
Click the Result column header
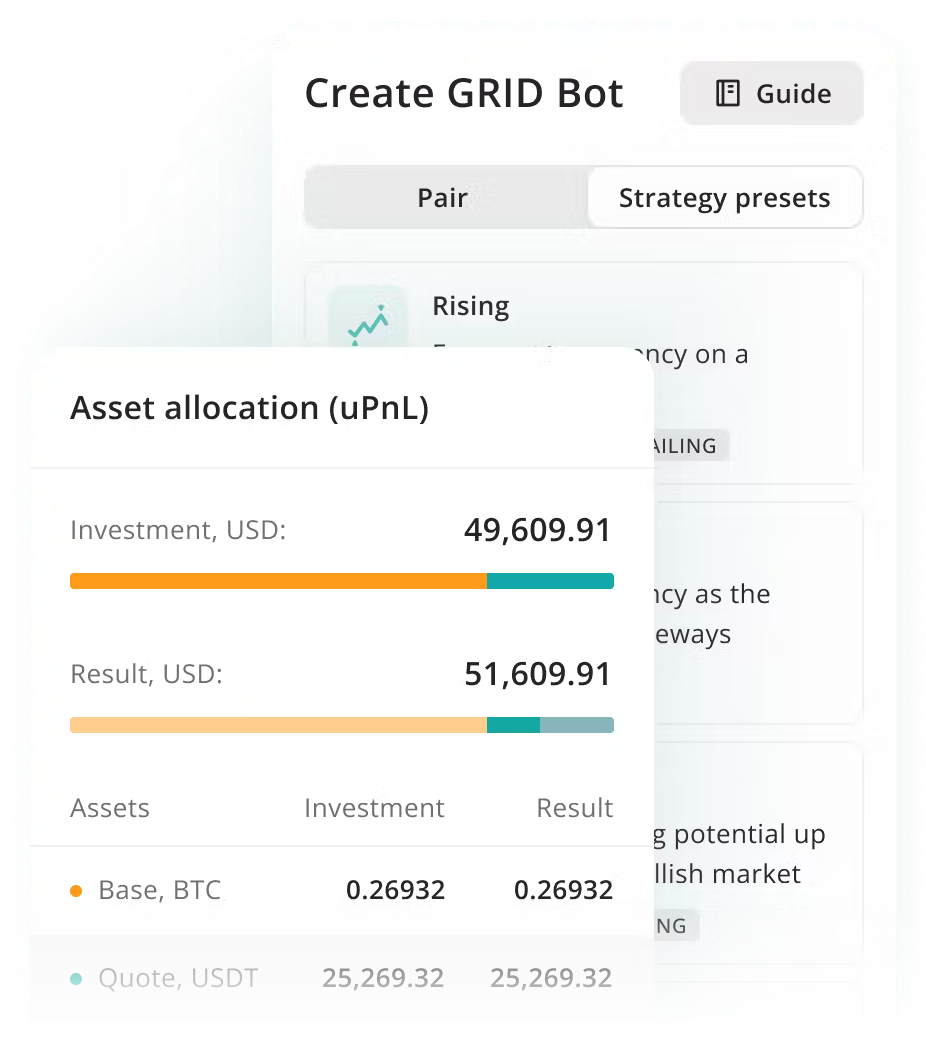click(574, 808)
